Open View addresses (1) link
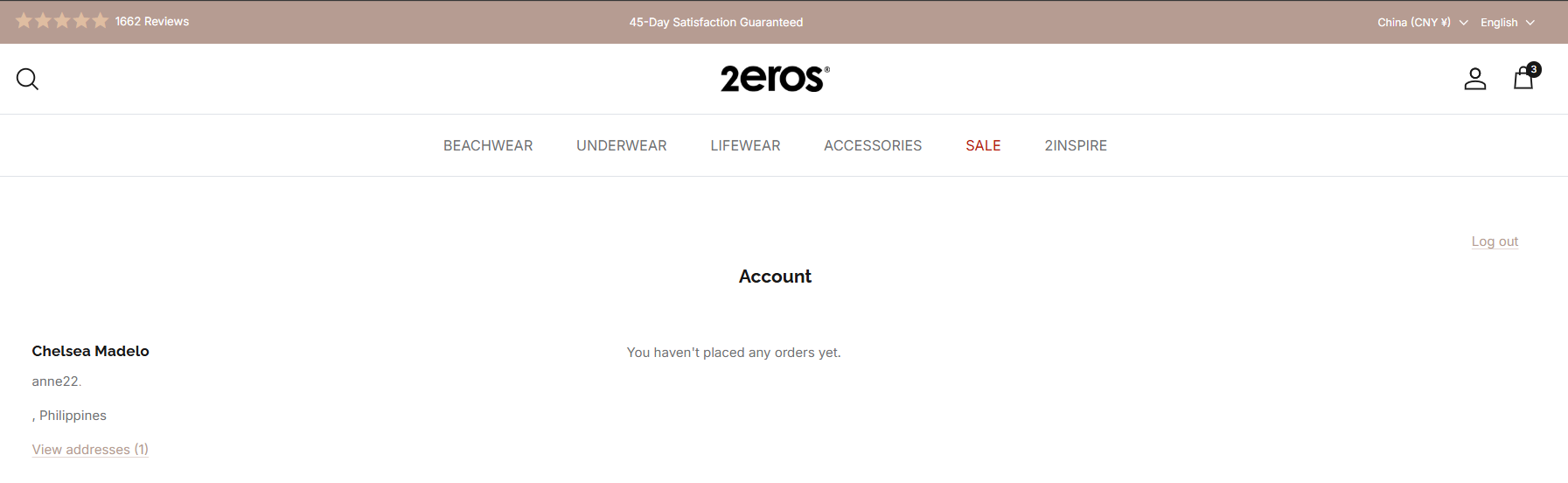Screen dimensions: 1568x483 pos(90,450)
